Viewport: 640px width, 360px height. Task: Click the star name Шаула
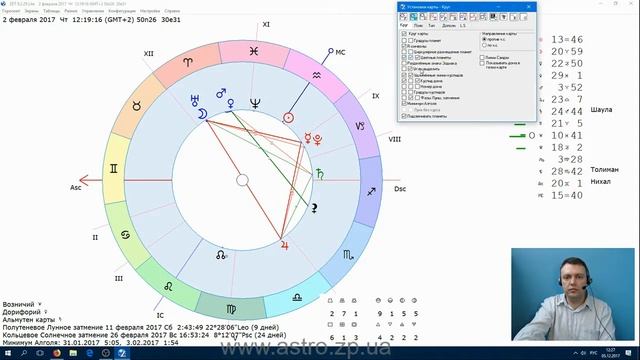(x=601, y=110)
